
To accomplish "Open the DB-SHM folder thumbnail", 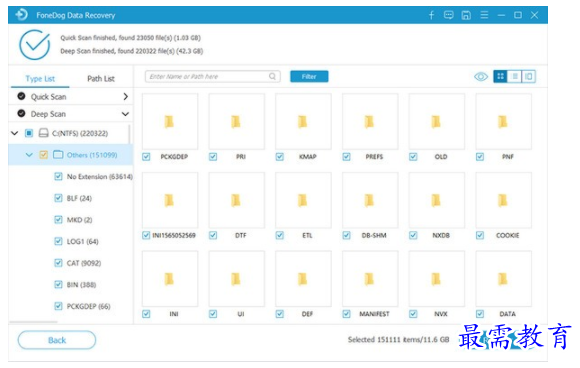I will [370, 200].
